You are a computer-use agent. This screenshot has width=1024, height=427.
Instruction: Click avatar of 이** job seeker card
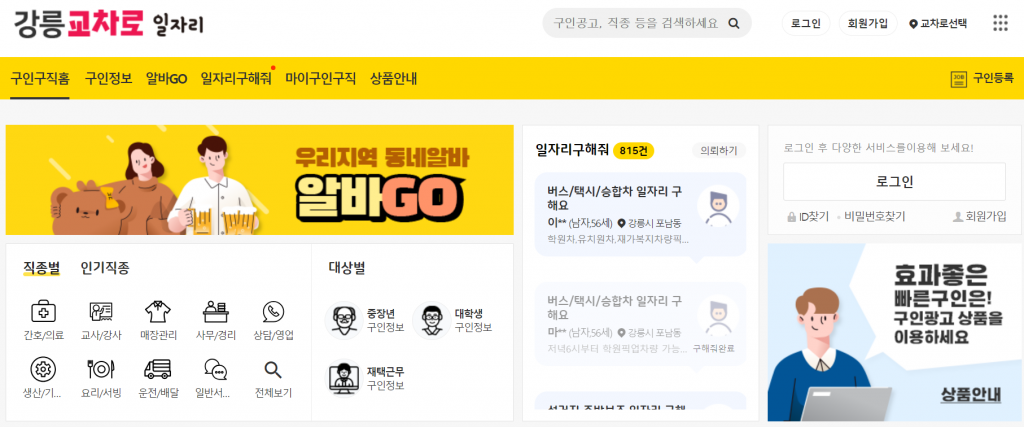718,206
